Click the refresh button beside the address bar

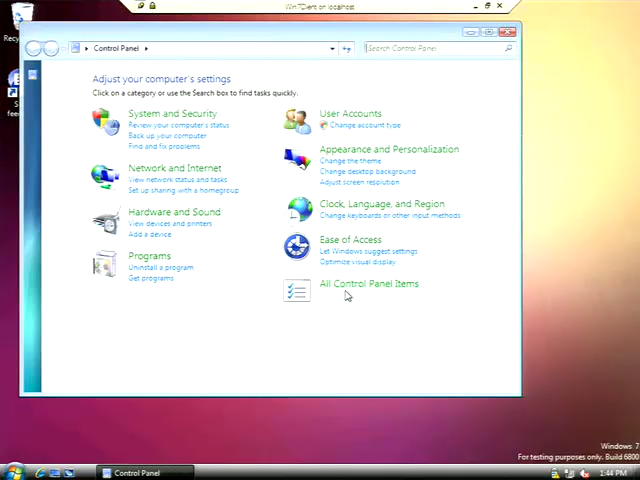pos(347,48)
